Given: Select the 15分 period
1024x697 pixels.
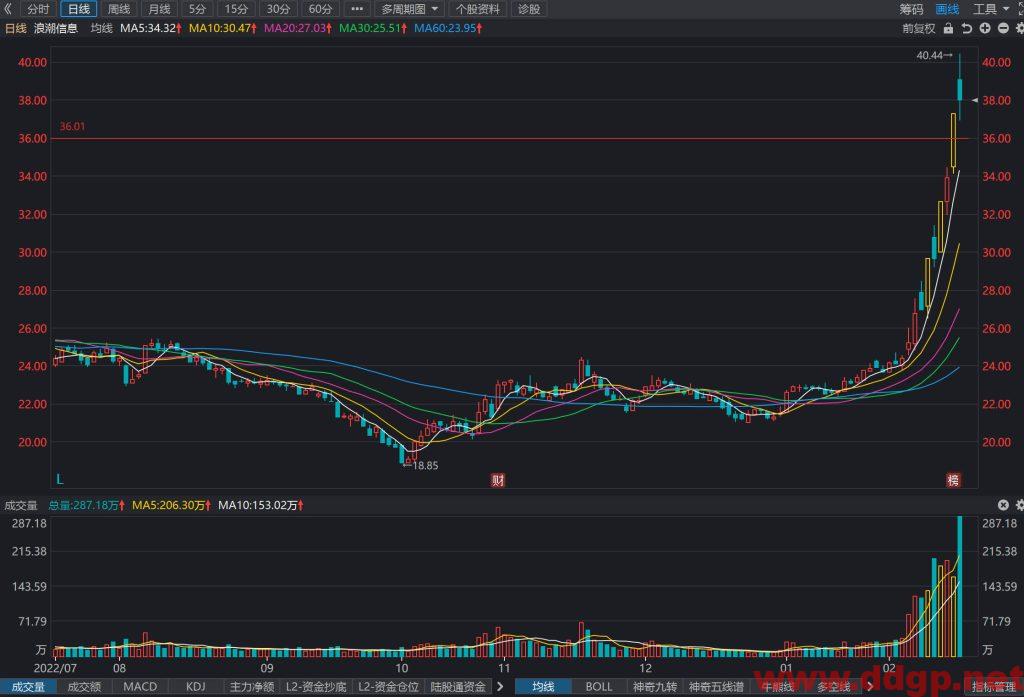Looking at the screenshot, I should click(236, 9).
